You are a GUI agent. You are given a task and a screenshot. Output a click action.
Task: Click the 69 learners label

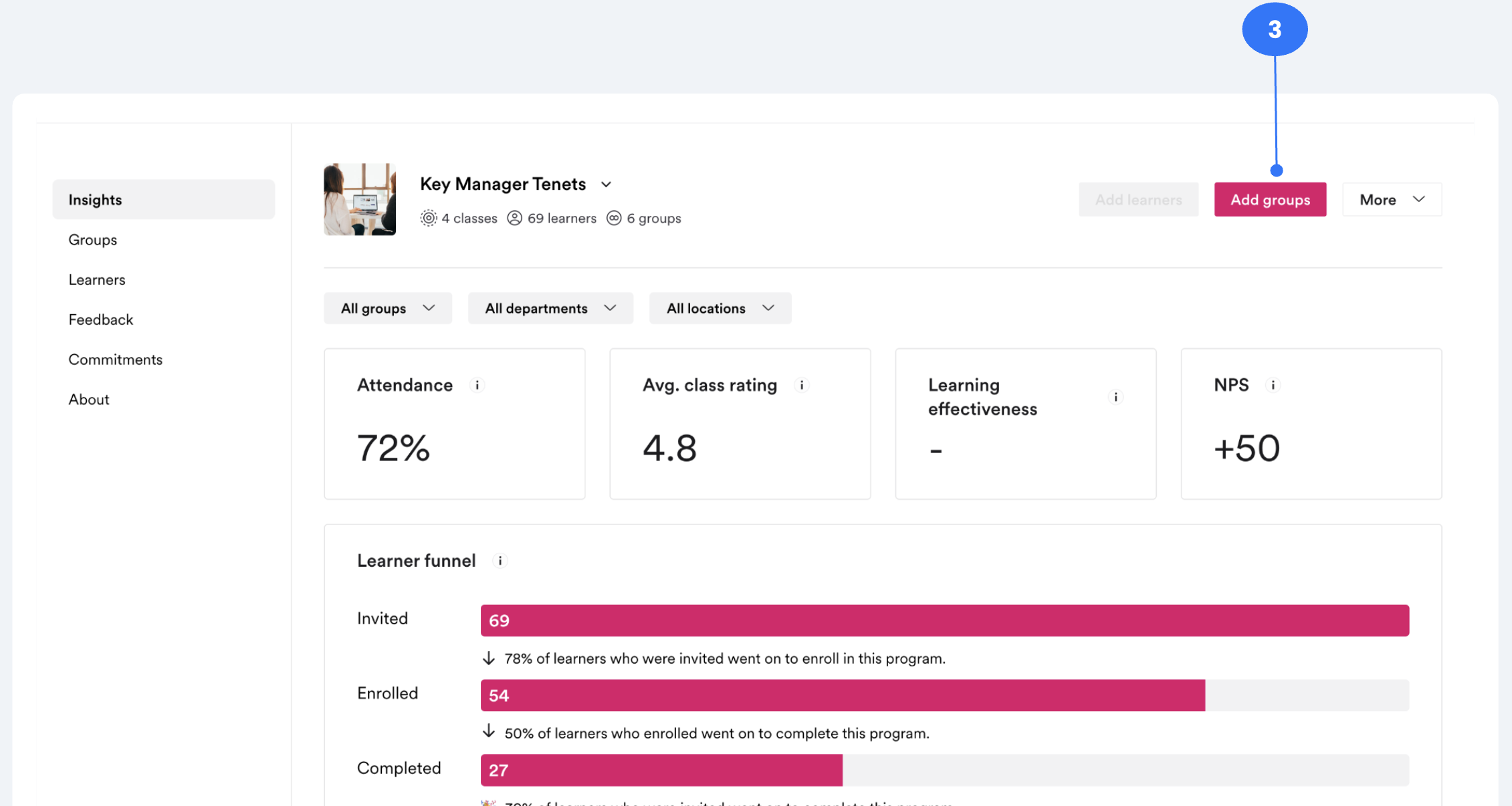tap(562, 219)
